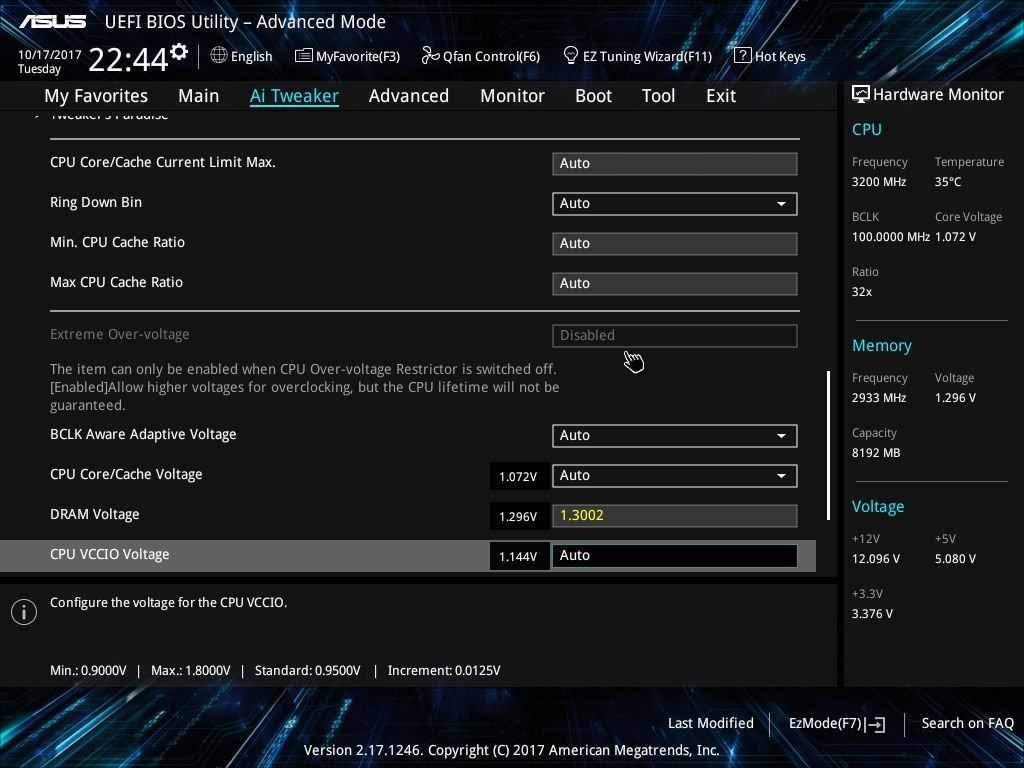Screen dimensions: 1024x768
Task: Click Last Modified button
Action: point(711,723)
